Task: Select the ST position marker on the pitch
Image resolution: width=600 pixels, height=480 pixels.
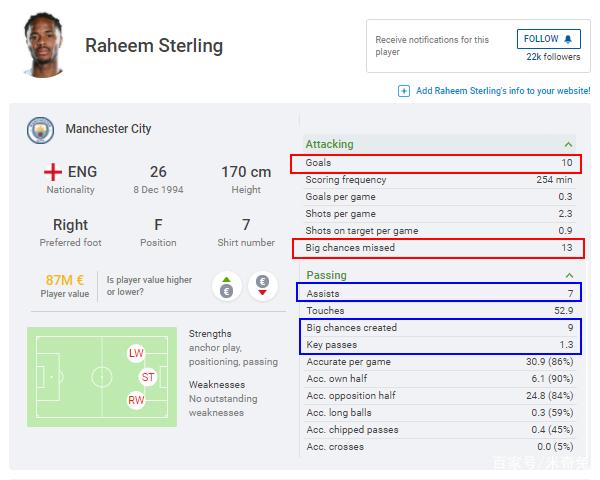Action: tap(149, 377)
